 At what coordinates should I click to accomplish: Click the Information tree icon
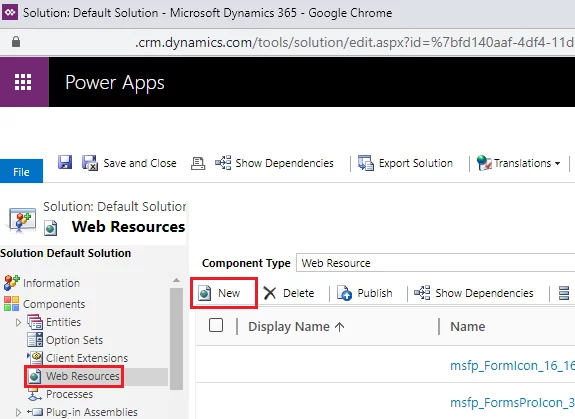(x=11, y=283)
